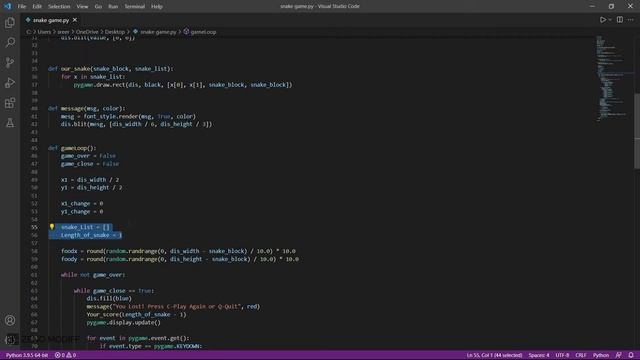Click the x1_change = 0 line

point(82,203)
